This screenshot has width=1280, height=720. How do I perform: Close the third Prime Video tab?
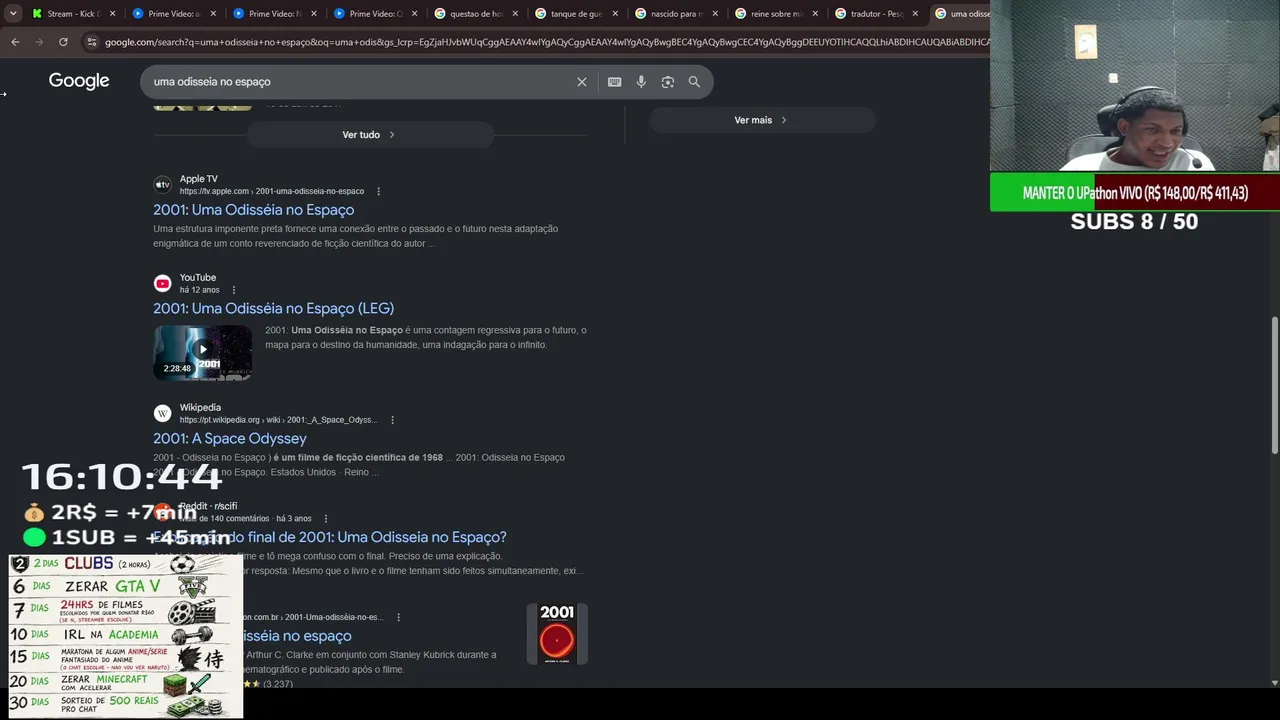click(x=413, y=14)
